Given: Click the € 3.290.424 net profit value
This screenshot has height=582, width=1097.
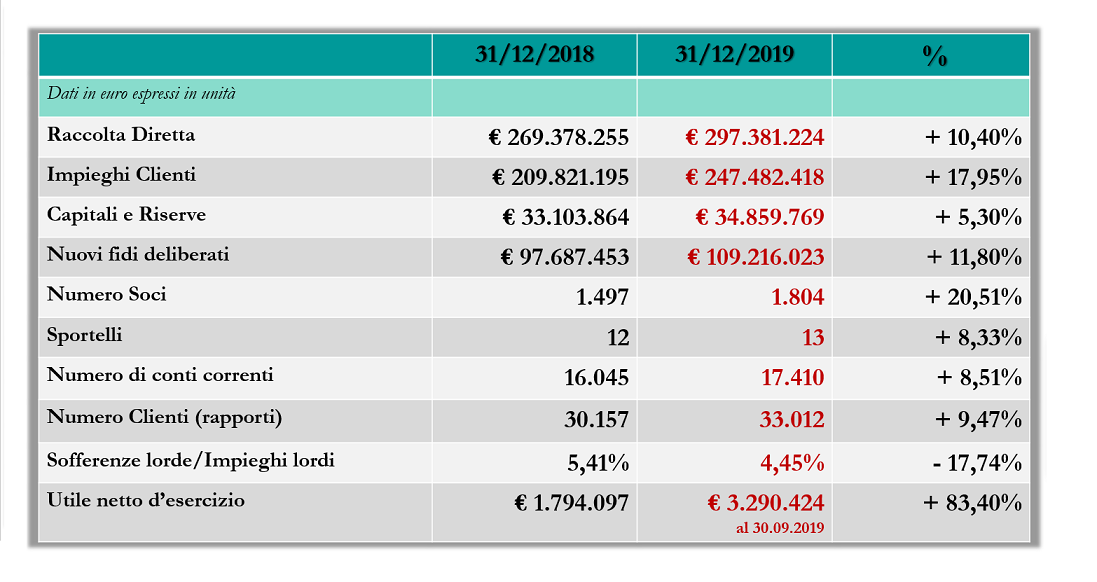Looking at the screenshot, I should (x=765, y=503).
